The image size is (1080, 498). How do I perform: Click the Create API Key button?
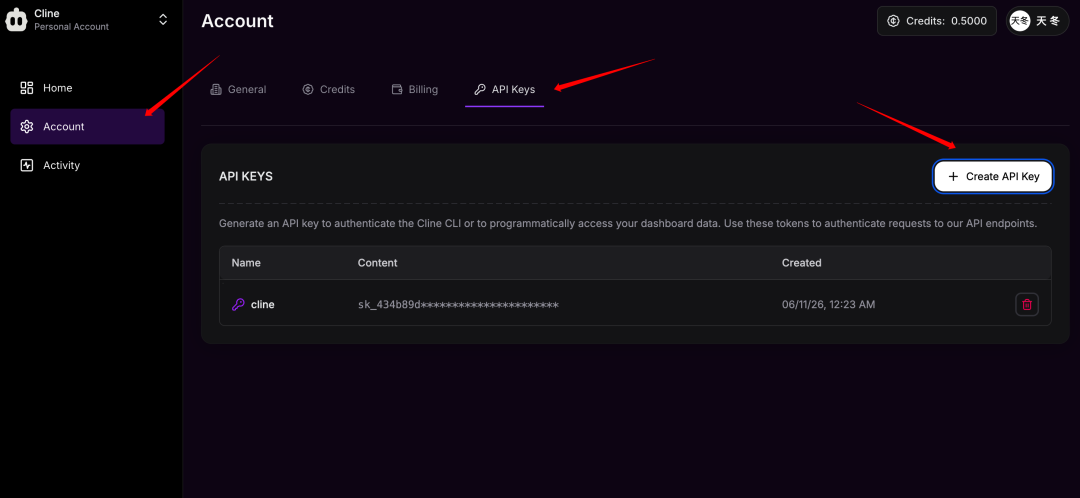pyautogui.click(x=993, y=176)
